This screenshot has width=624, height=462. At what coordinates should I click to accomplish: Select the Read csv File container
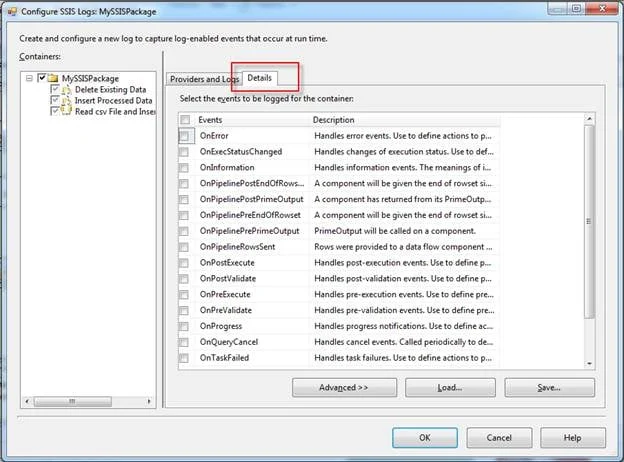[115, 111]
